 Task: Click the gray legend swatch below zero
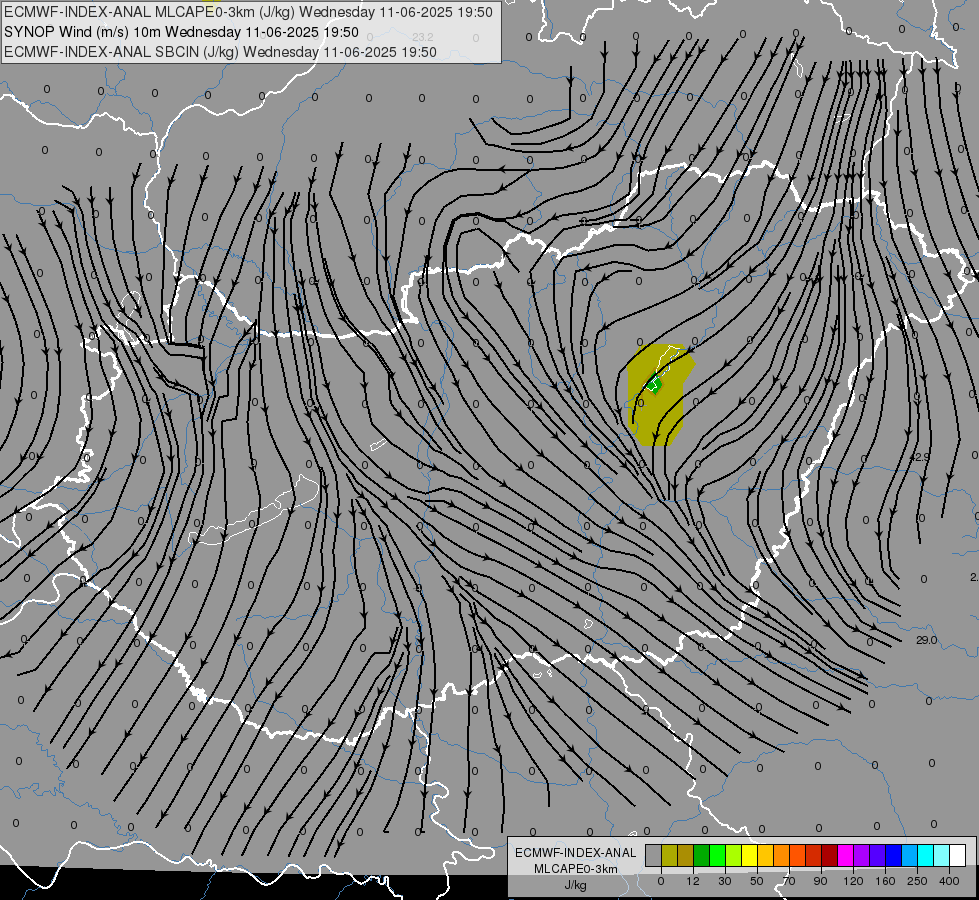654,855
